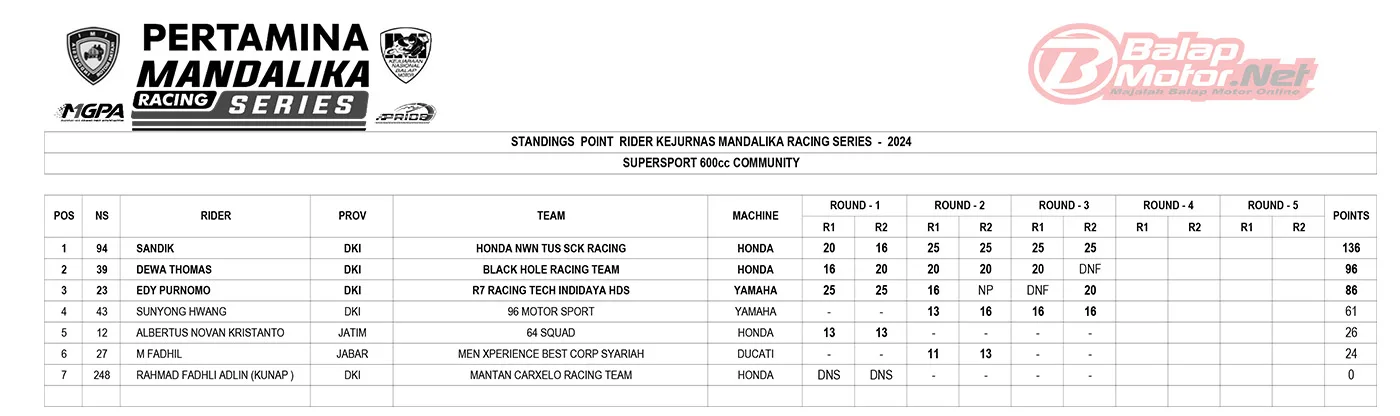Click team R7 RACING TECH INDIDAYA HDS

click(x=550, y=290)
